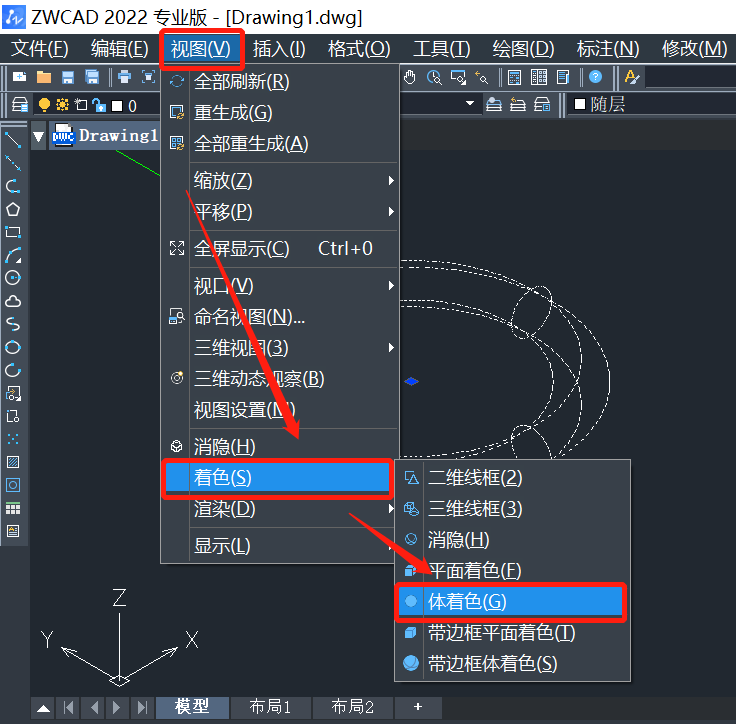Click the Open folder icon
Viewport: 736px width, 724px height.
(44, 77)
